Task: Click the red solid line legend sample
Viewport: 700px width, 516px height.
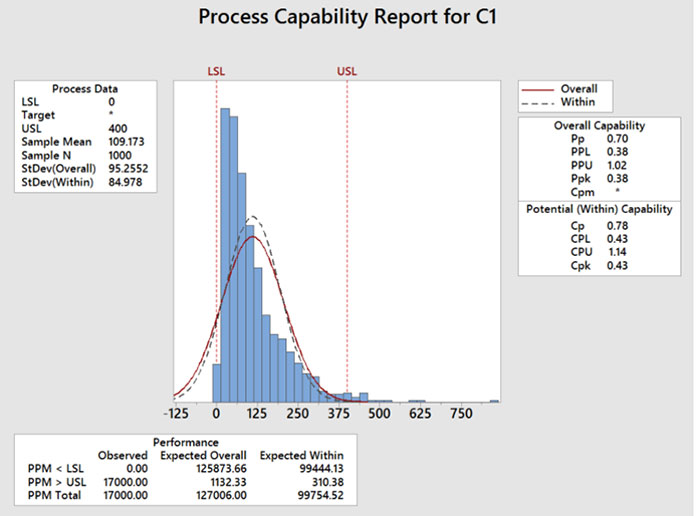Action: coord(538,90)
